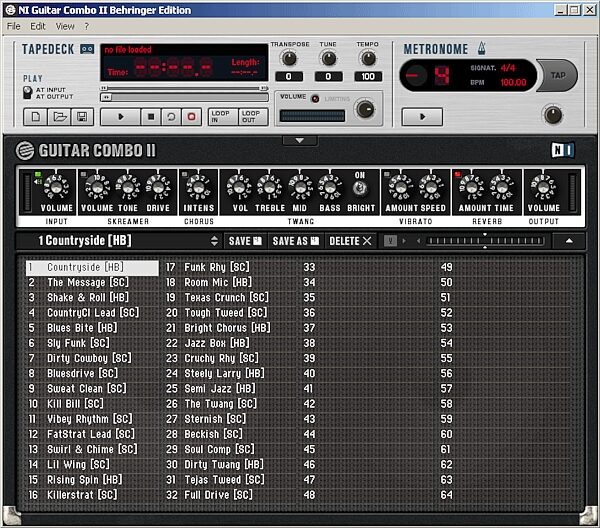Collapse the preset list with the up arrow
Image resolution: width=600 pixels, height=528 pixels.
click(569, 241)
